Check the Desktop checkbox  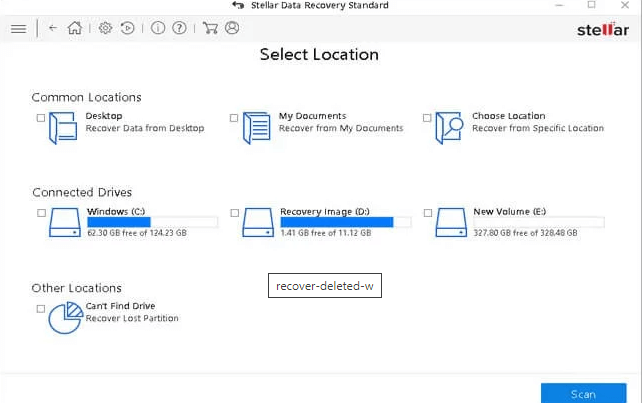(41, 118)
